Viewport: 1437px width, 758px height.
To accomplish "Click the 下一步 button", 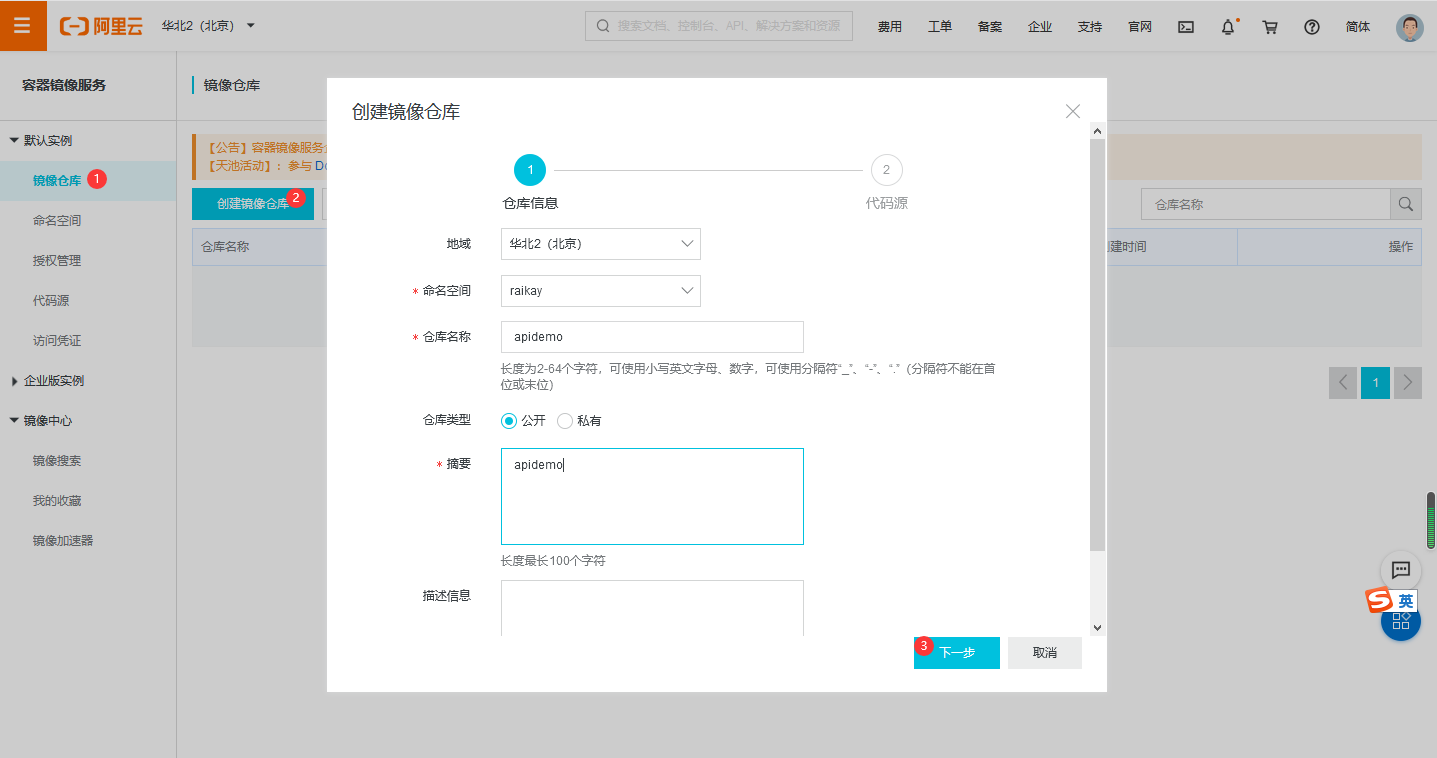I will click(x=956, y=652).
